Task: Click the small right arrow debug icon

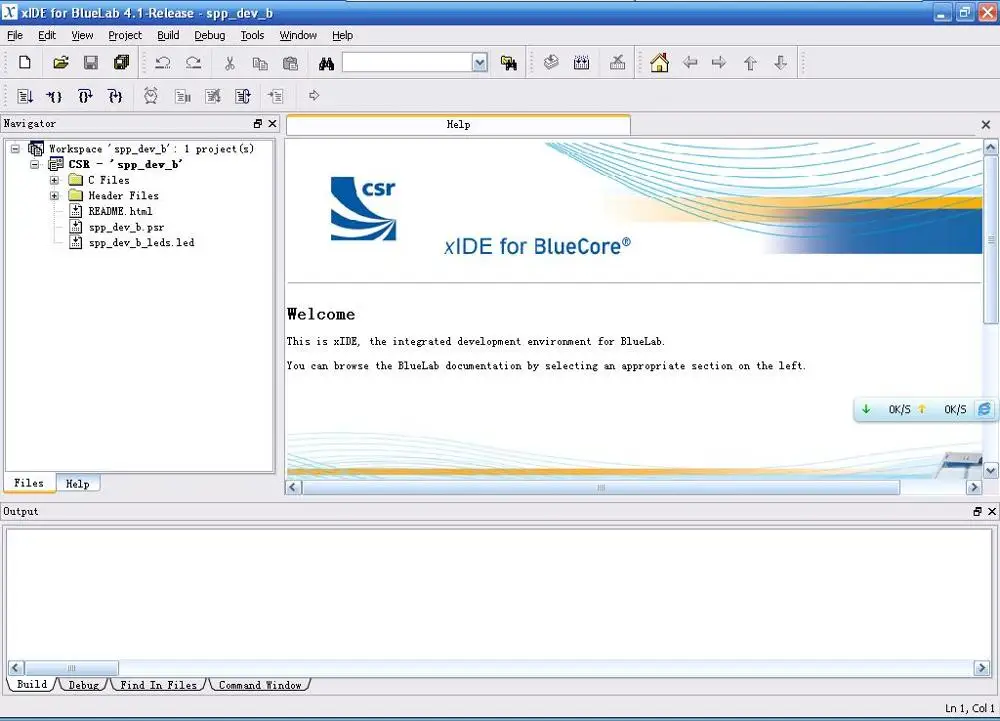Action: [x=314, y=96]
